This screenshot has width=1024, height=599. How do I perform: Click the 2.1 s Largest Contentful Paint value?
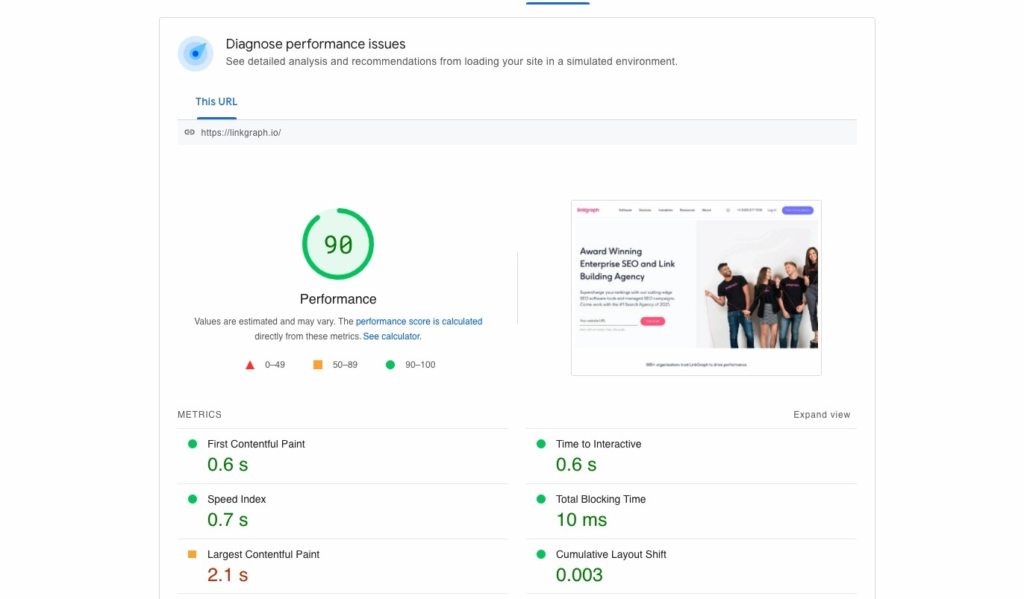pos(227,575)
